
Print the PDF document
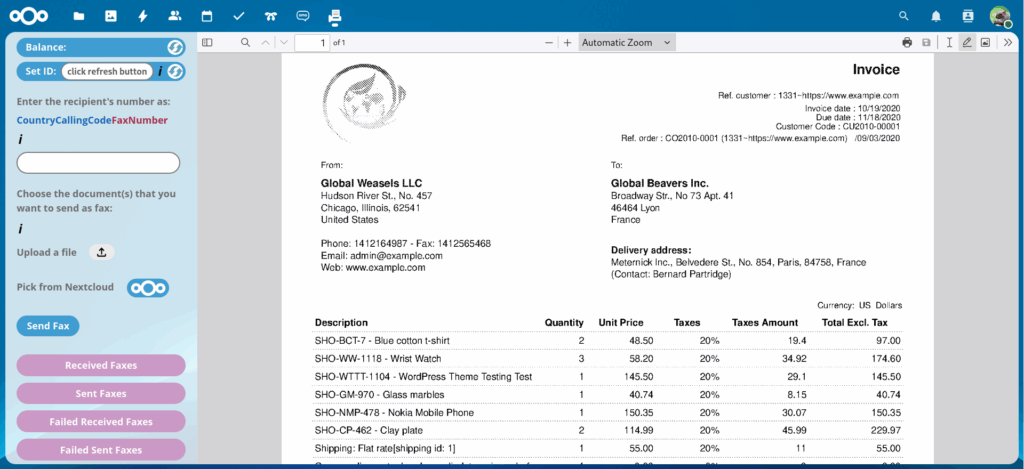coord(907,43)
